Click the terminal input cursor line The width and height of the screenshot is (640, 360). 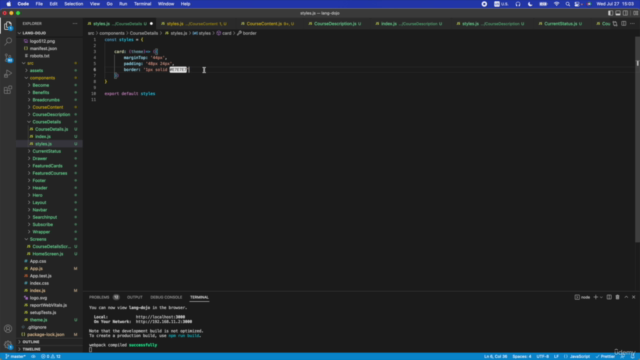tap(91, 349)
